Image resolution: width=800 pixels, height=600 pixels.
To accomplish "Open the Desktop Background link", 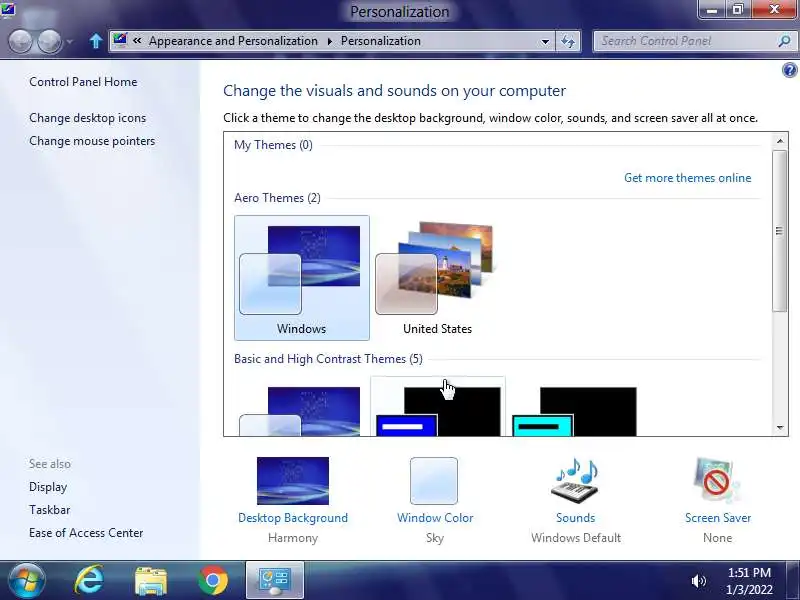I will [x=293, y=517].
